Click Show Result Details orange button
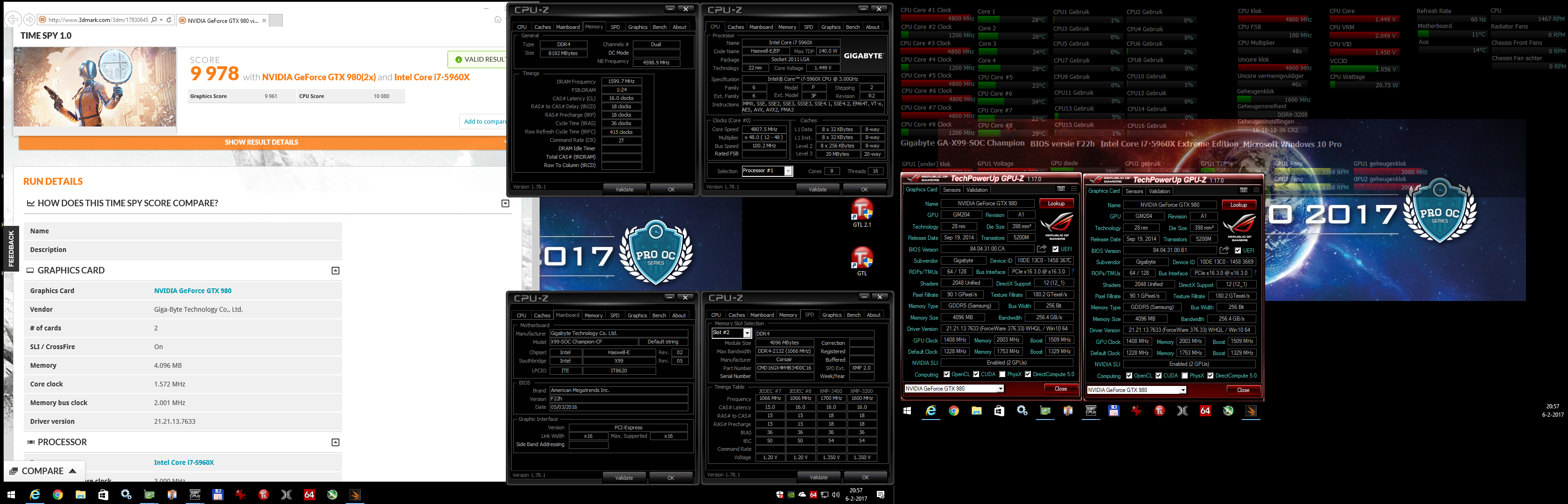This screenshot has width=1568, height=504. click(261, 142)
